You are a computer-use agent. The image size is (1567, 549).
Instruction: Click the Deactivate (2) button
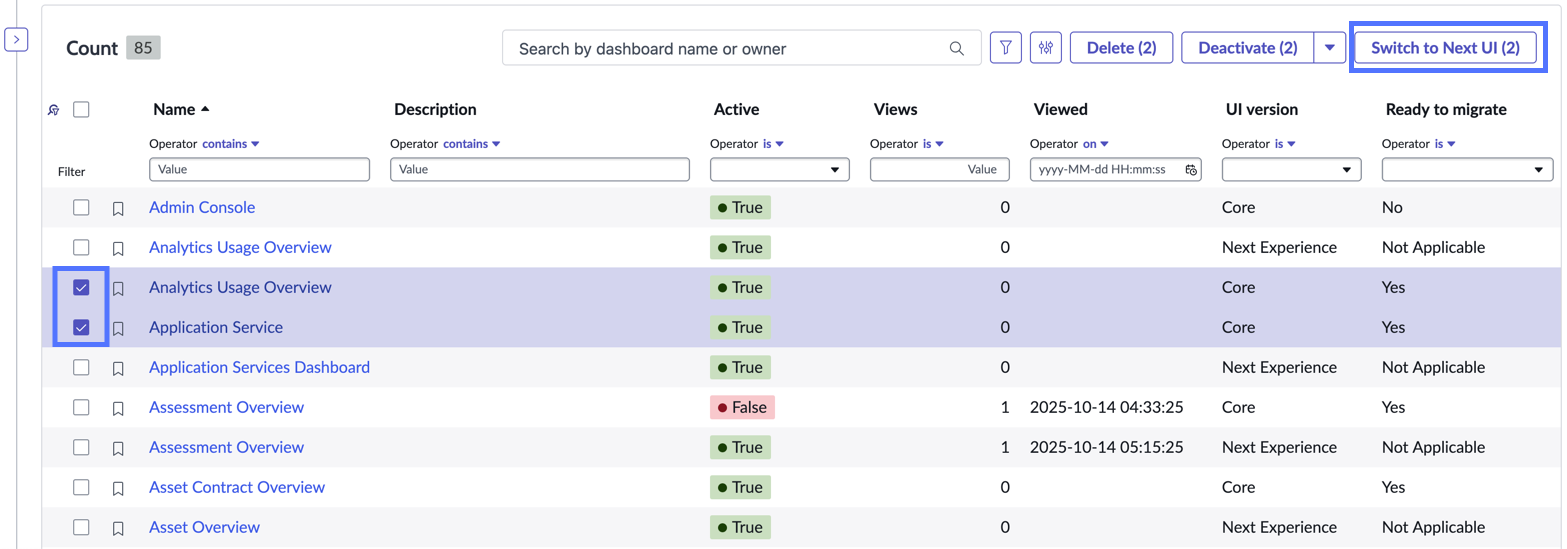1247,48
